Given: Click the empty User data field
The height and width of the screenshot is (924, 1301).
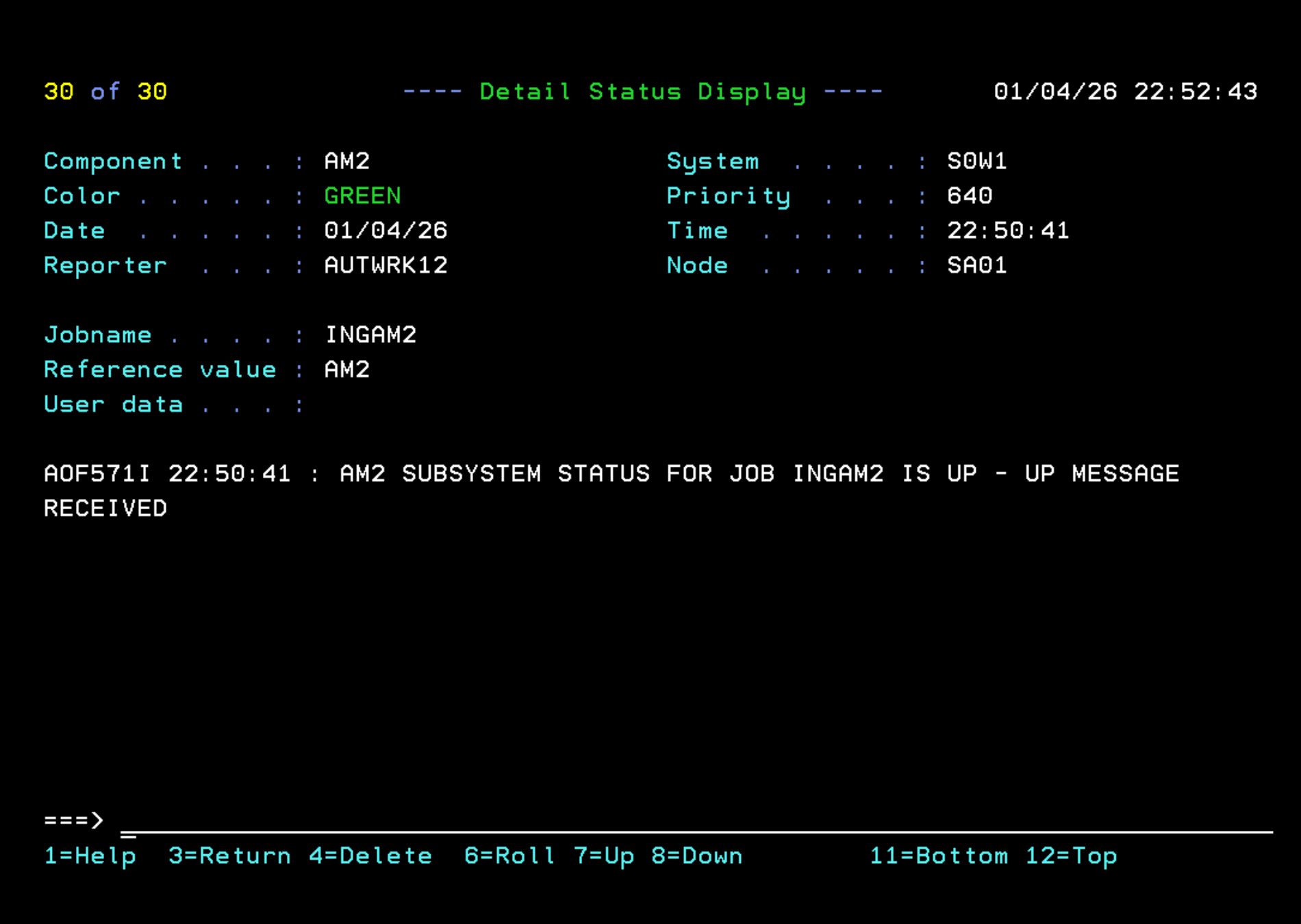Looking at the screenshot, I should (x=356, y=405).
